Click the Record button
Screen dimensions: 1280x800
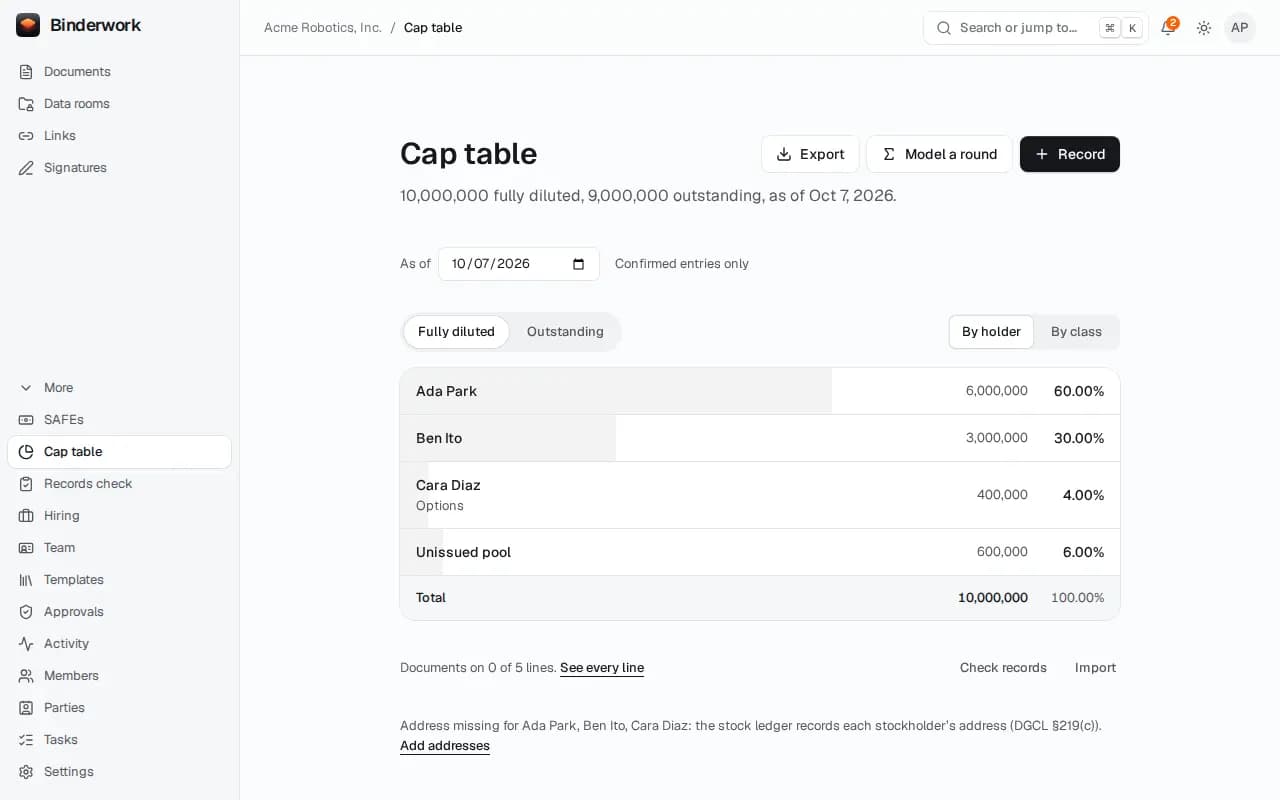coord(1070,154)
